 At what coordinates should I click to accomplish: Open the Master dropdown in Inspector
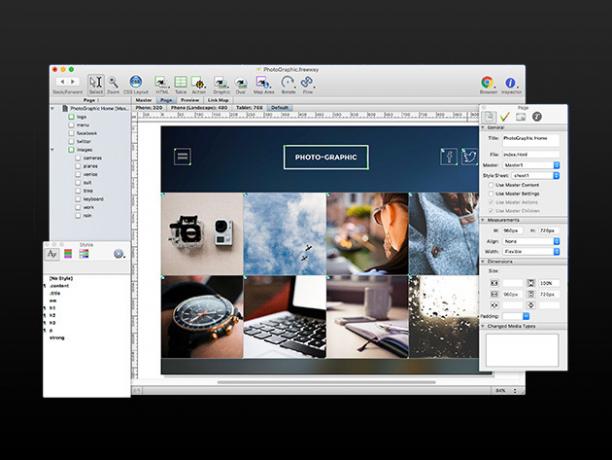(x=531, y=165)
